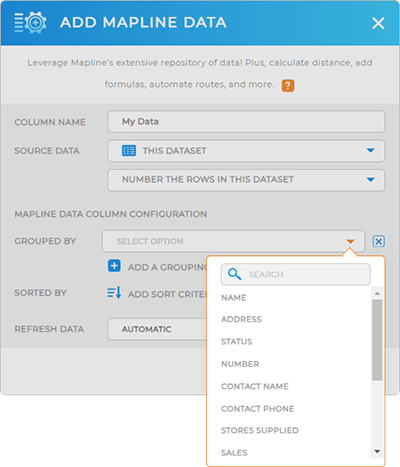Open the Automatic refresh data dropdown
This screenshot has width=400, height=467.
157,329
